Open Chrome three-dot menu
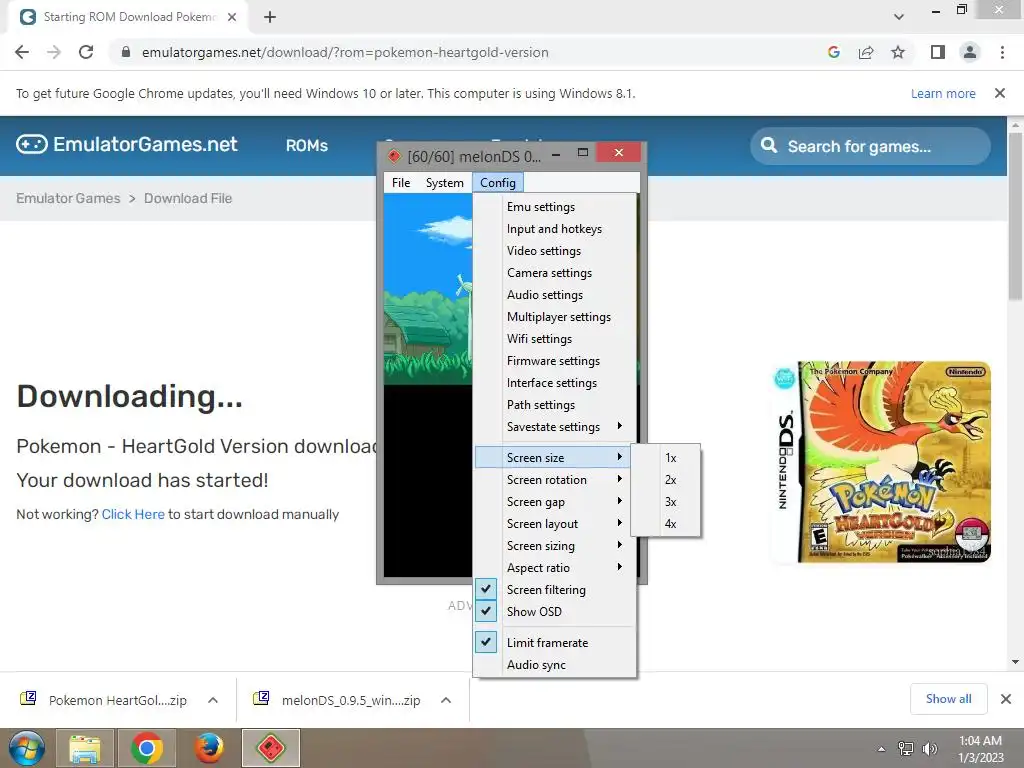Screen dimensions: 1024x768 click(1002, 52)
